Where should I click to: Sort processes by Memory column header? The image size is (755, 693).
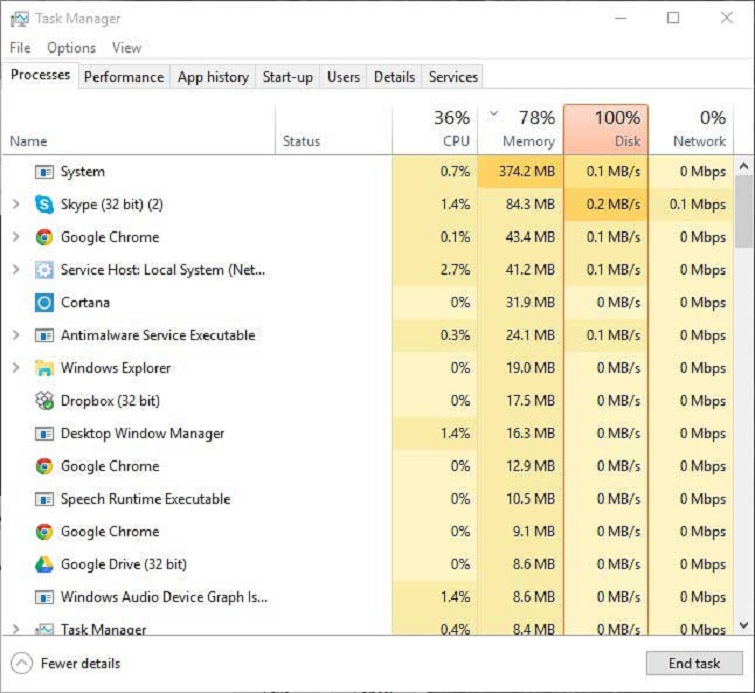tap(521, 129)
